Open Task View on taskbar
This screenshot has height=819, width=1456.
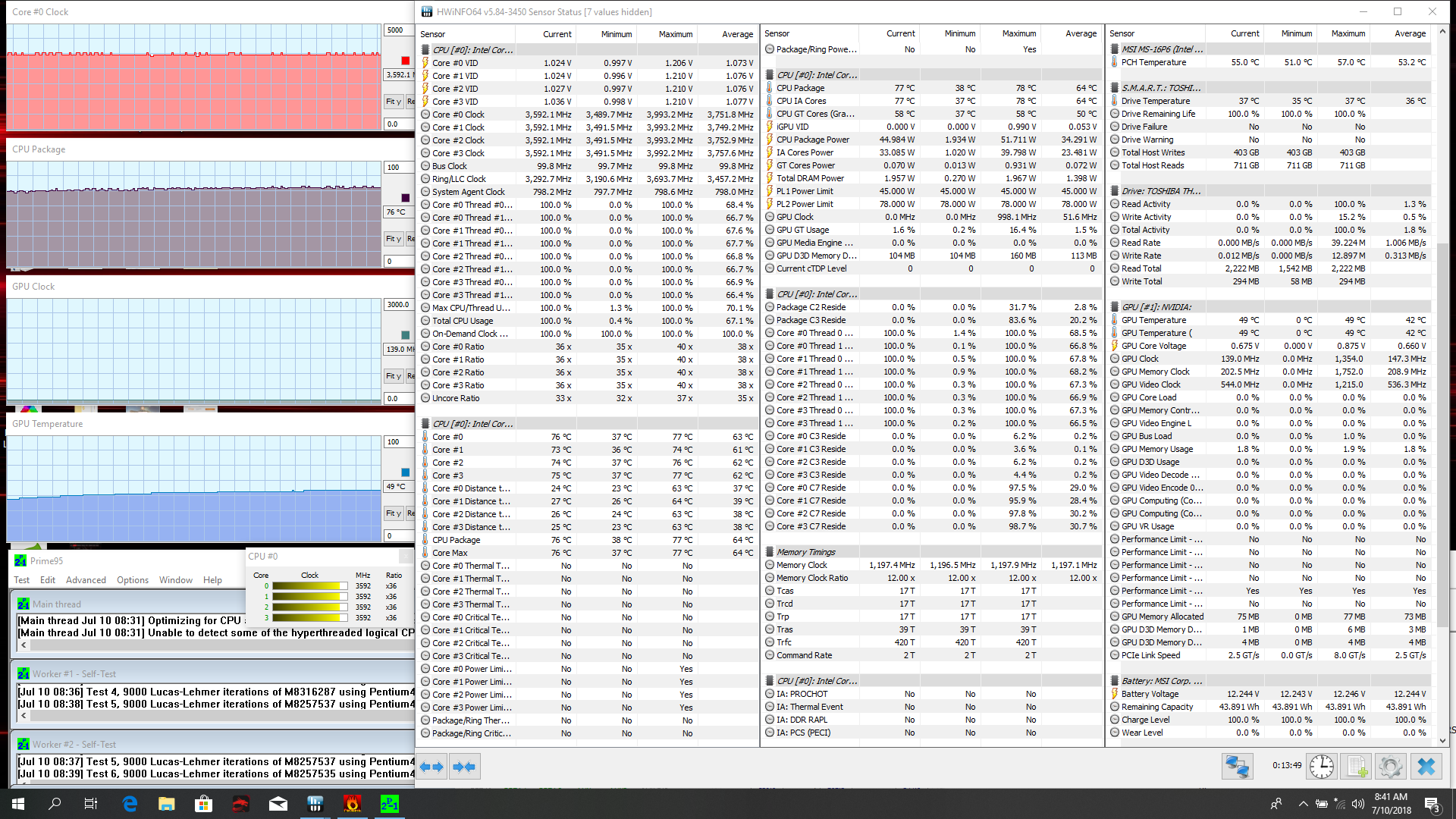[91, 804]
